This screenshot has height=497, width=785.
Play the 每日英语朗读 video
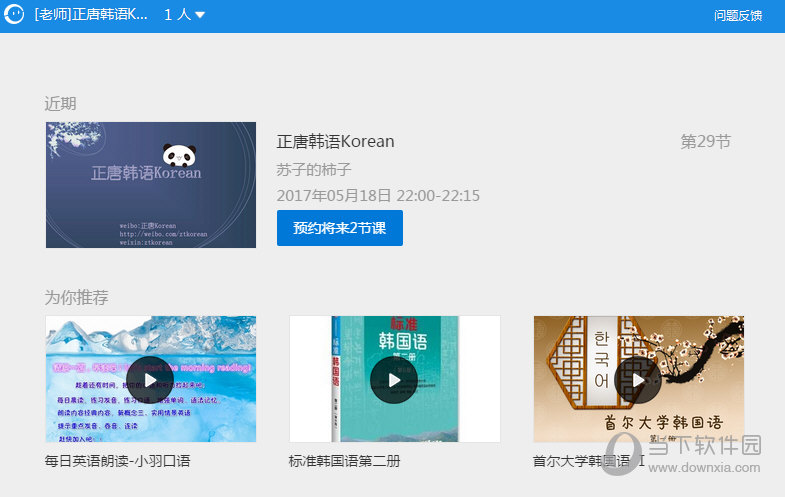click(150, 379)
